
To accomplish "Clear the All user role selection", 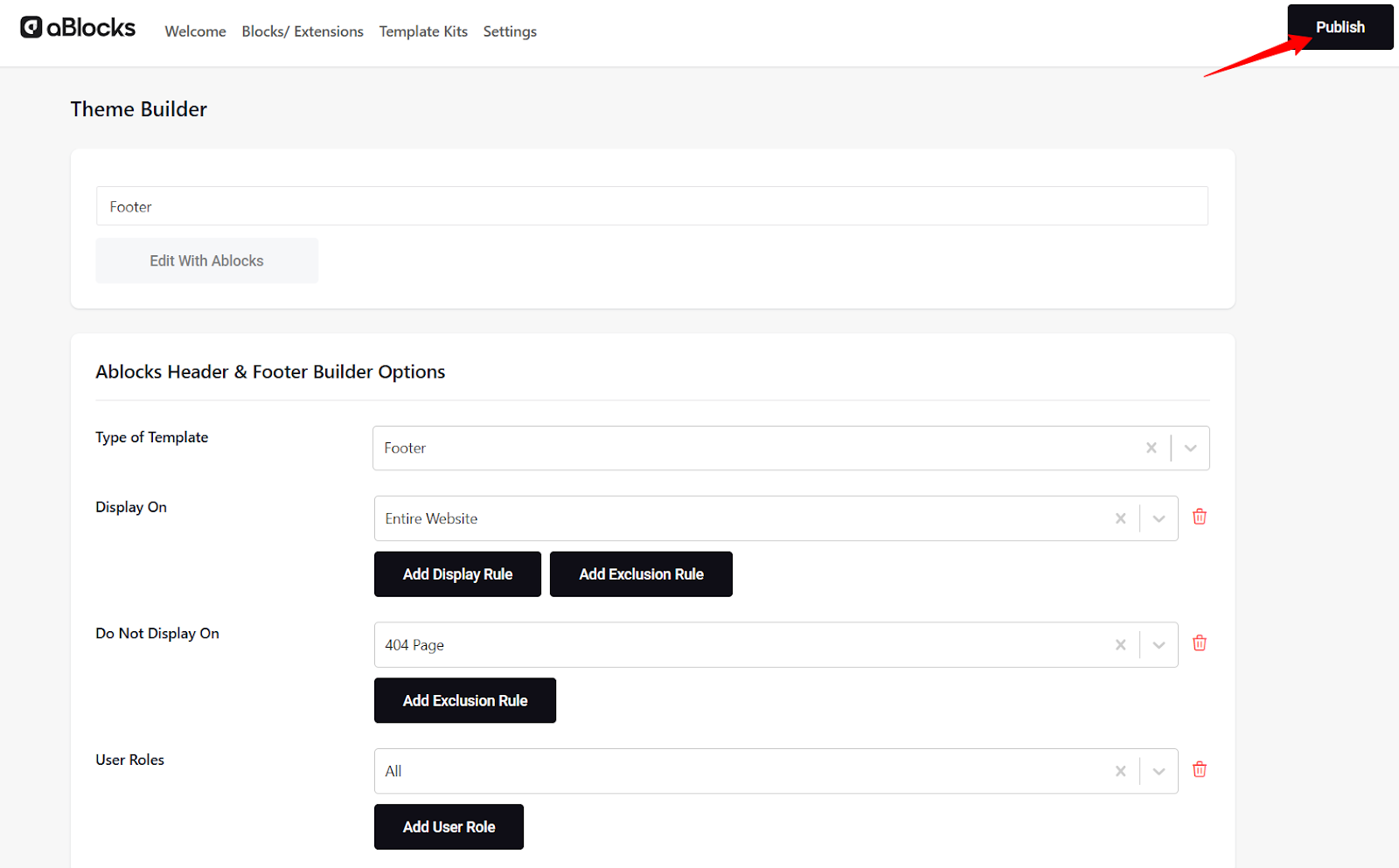I will 1120,771.
